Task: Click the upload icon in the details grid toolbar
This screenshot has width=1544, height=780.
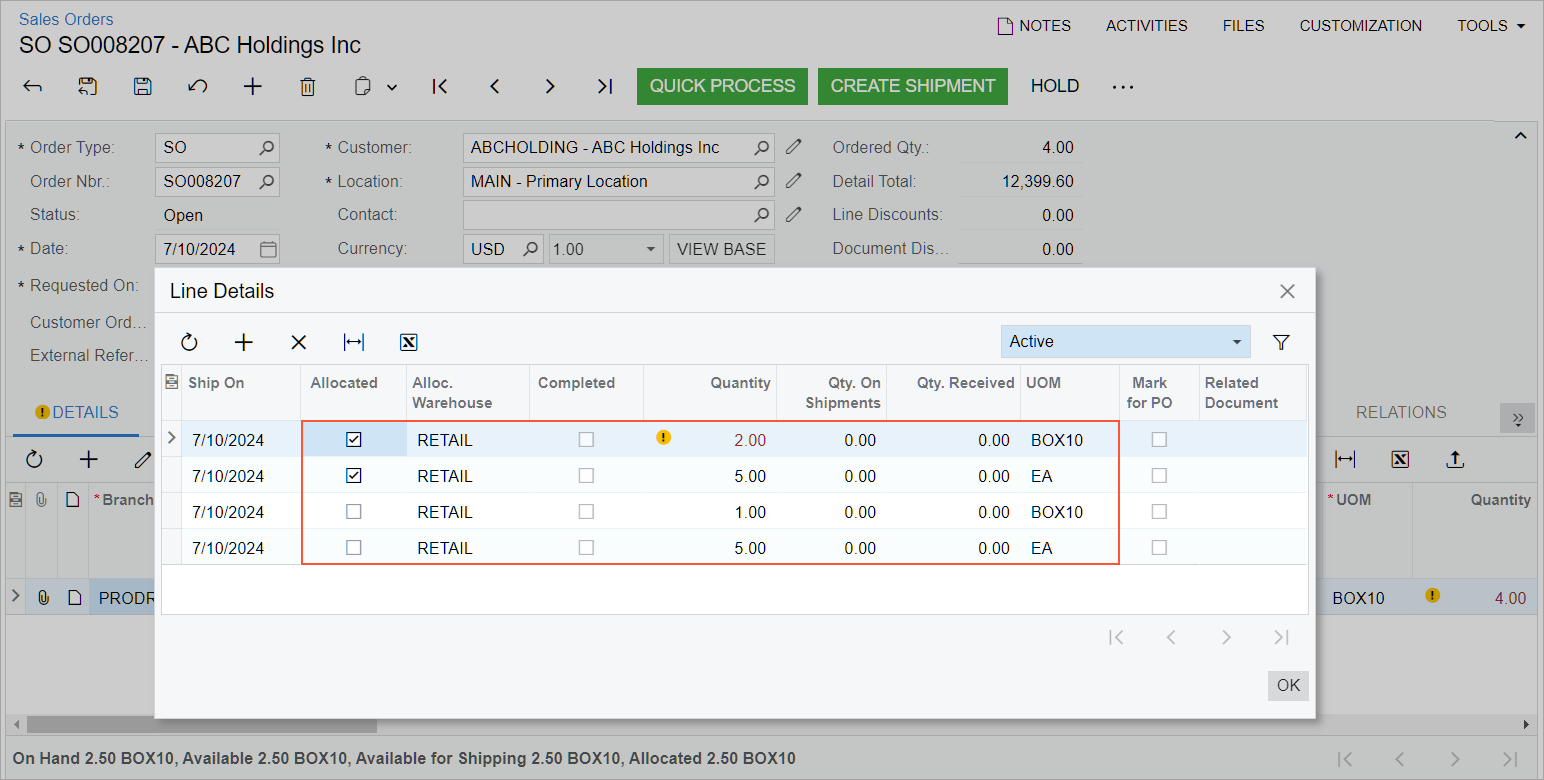Action: pyautogui.click(x=1456, y=459)
